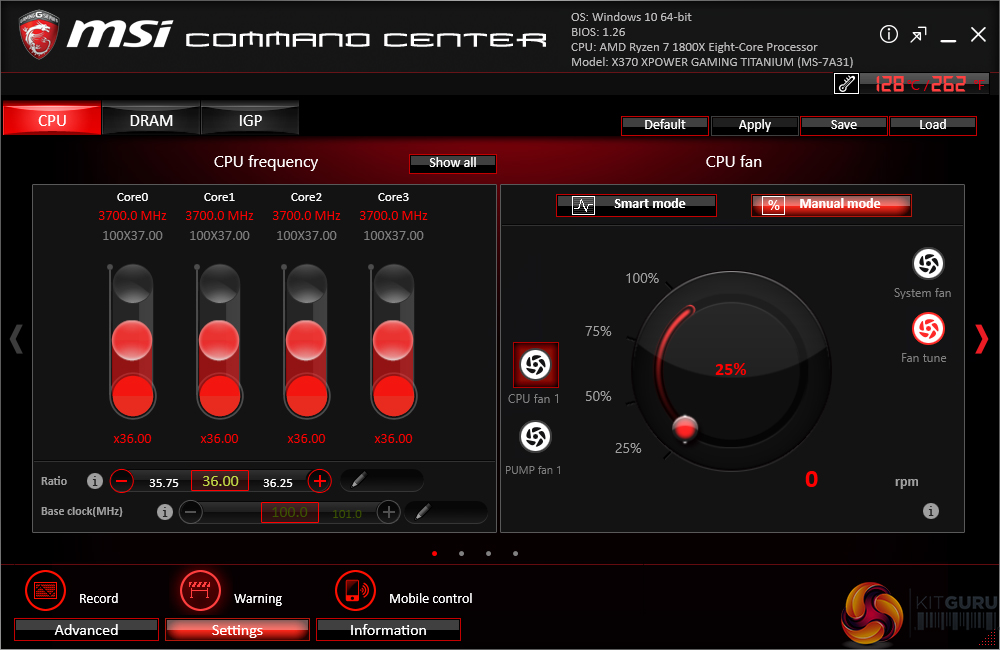The height and width of the screenshot is (650, 1000).
Task: Open Record icon
Action: click(x=45, y=591)
